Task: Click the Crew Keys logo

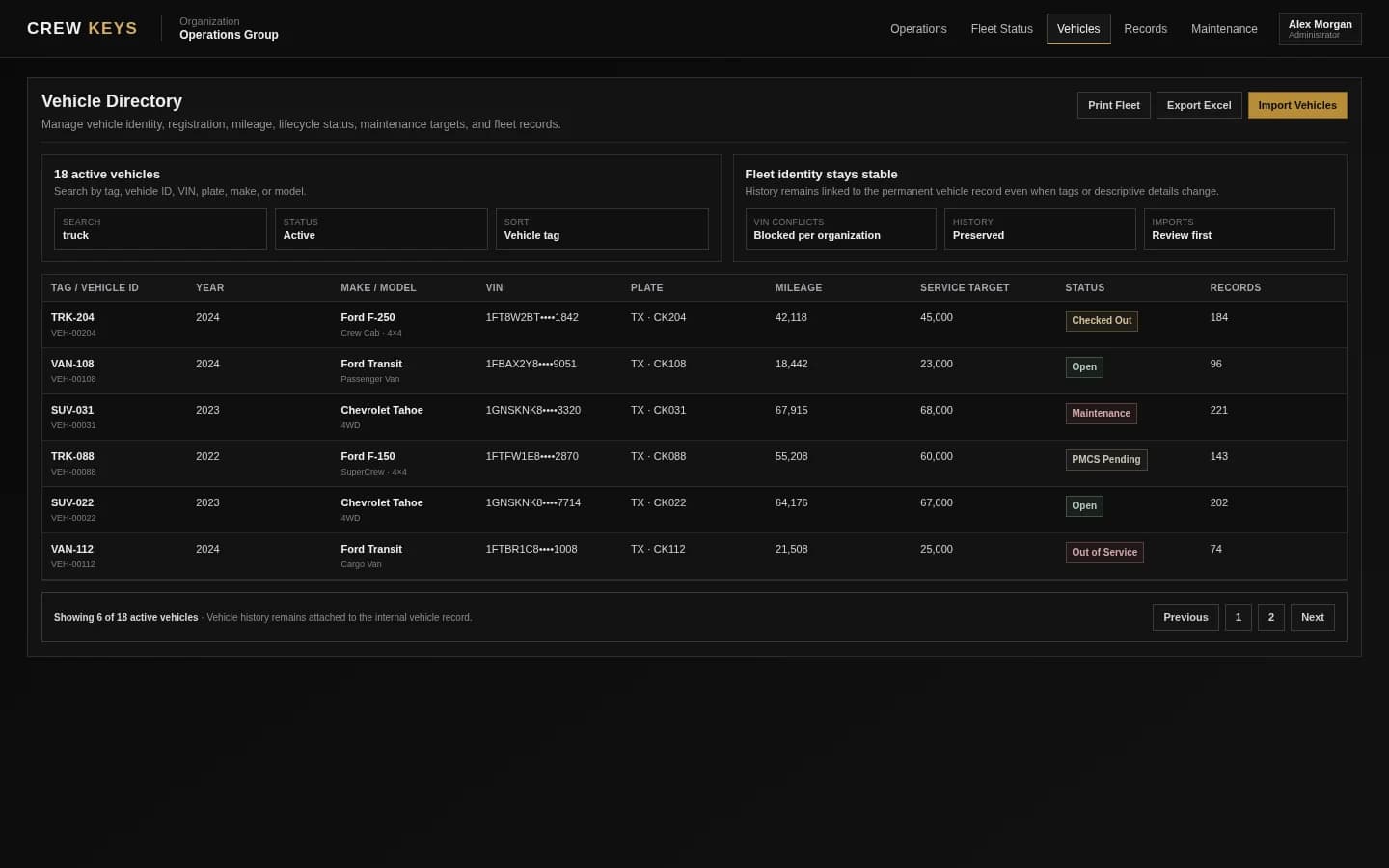Action: [x=82, y=28]
